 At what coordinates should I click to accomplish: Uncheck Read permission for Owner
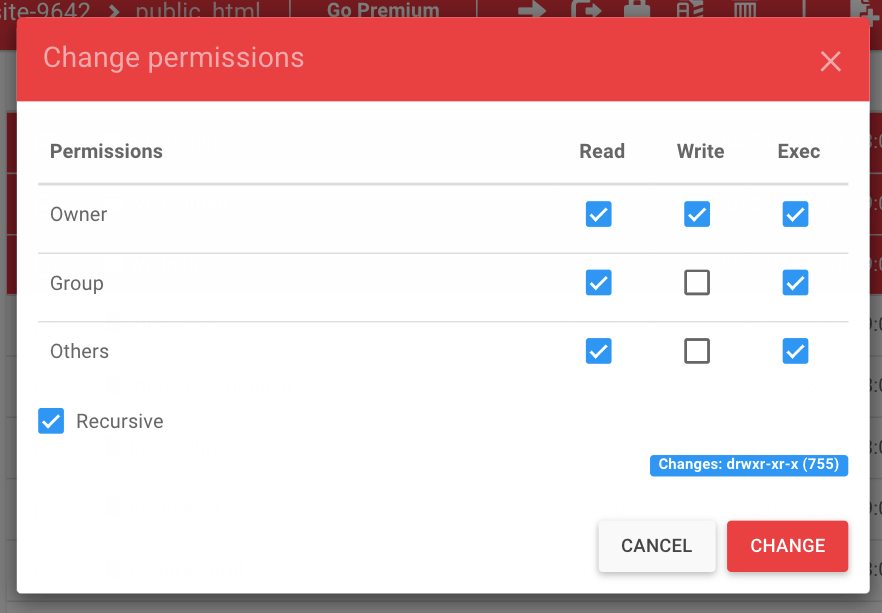[x=598, y=214]
